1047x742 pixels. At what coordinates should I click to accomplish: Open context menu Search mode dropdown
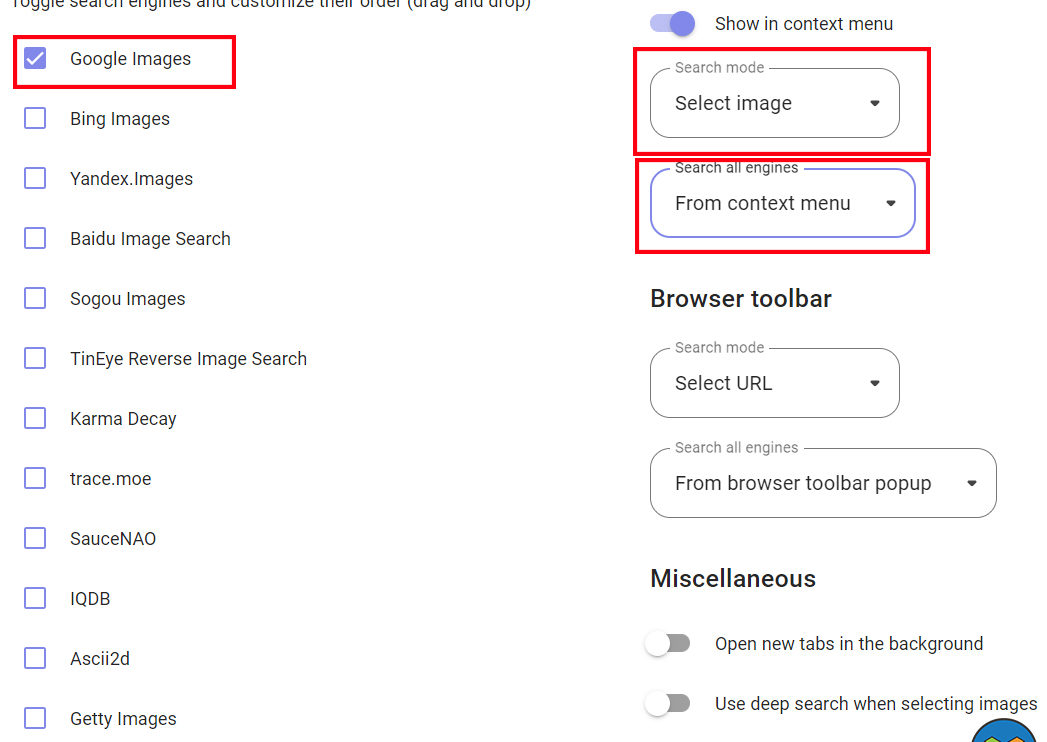click(x=774, y=103)
